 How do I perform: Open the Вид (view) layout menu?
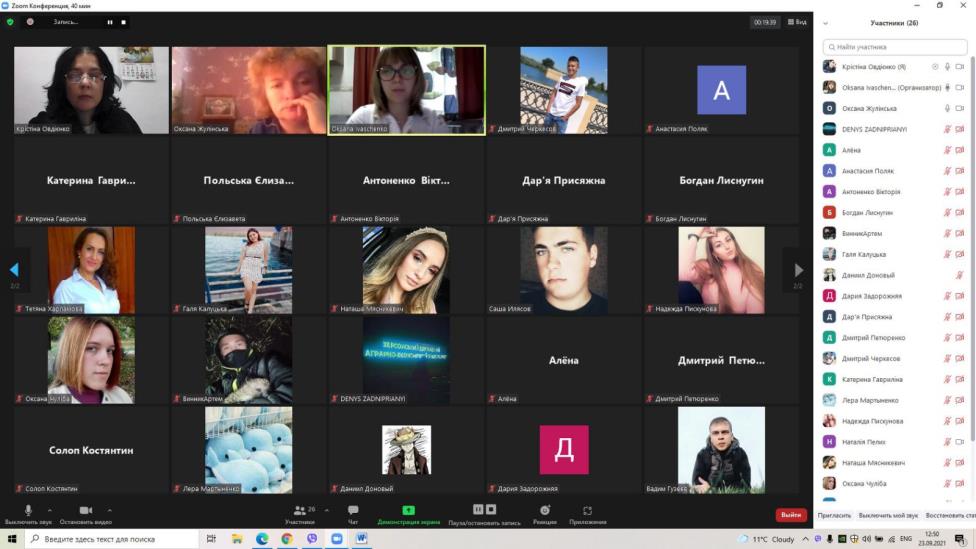797,22
